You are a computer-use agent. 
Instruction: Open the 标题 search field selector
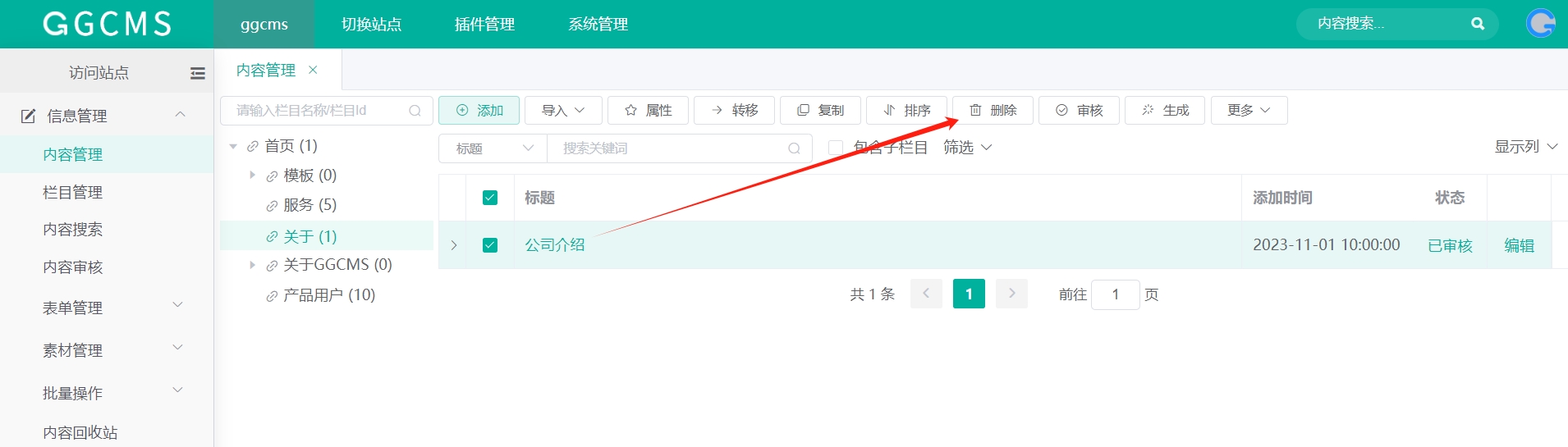(x=493, y=148)
